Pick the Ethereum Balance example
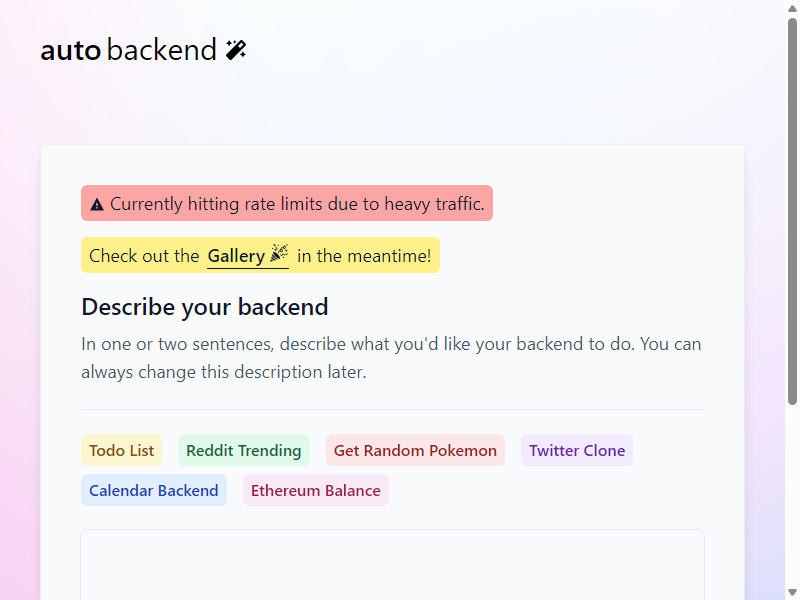Viewport: 800px width, 600px height. coord(316,490)
